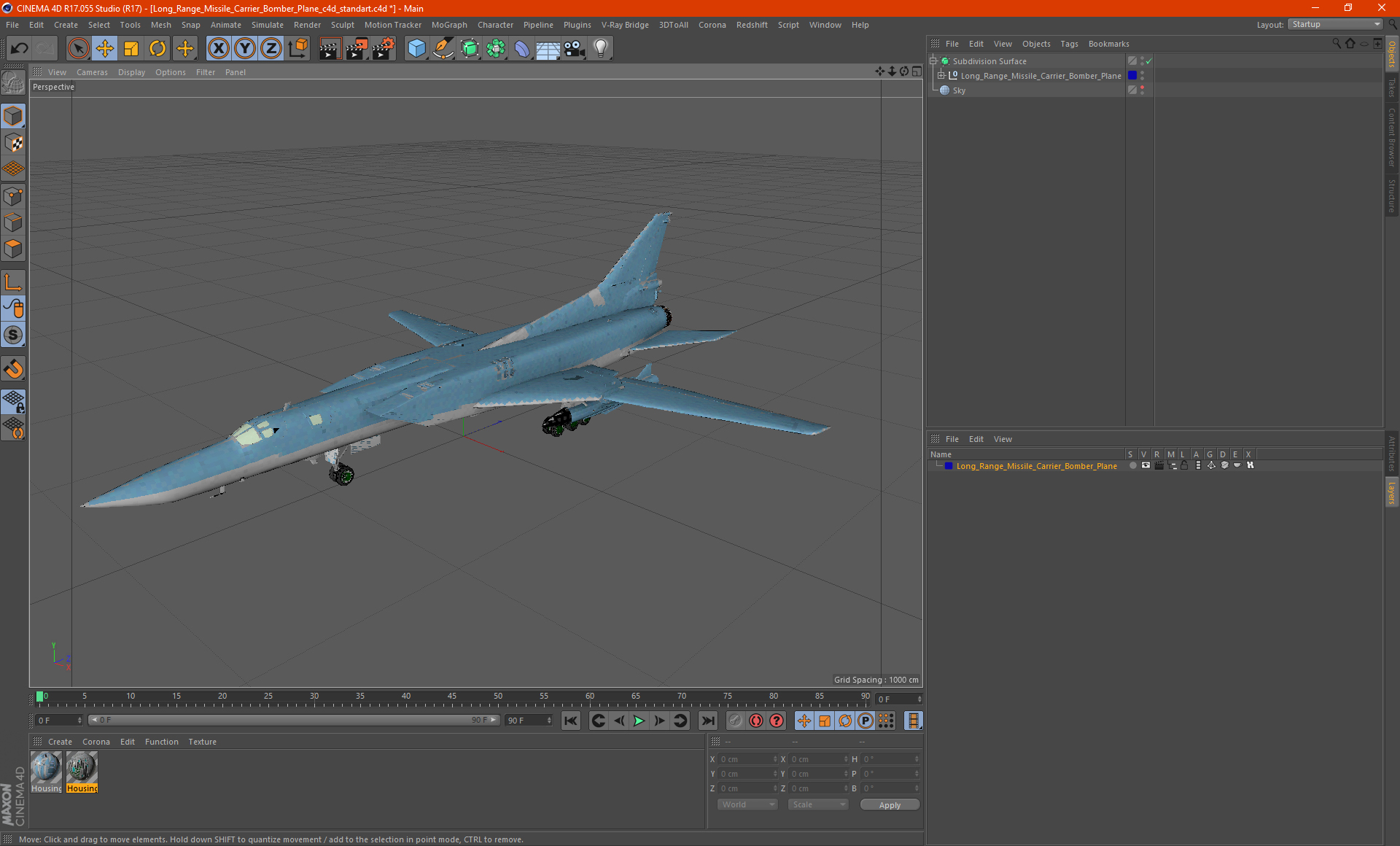Expand the Long_Range_Missile_Carrier_Bomber_Plane tree node

tap(941, 76)
